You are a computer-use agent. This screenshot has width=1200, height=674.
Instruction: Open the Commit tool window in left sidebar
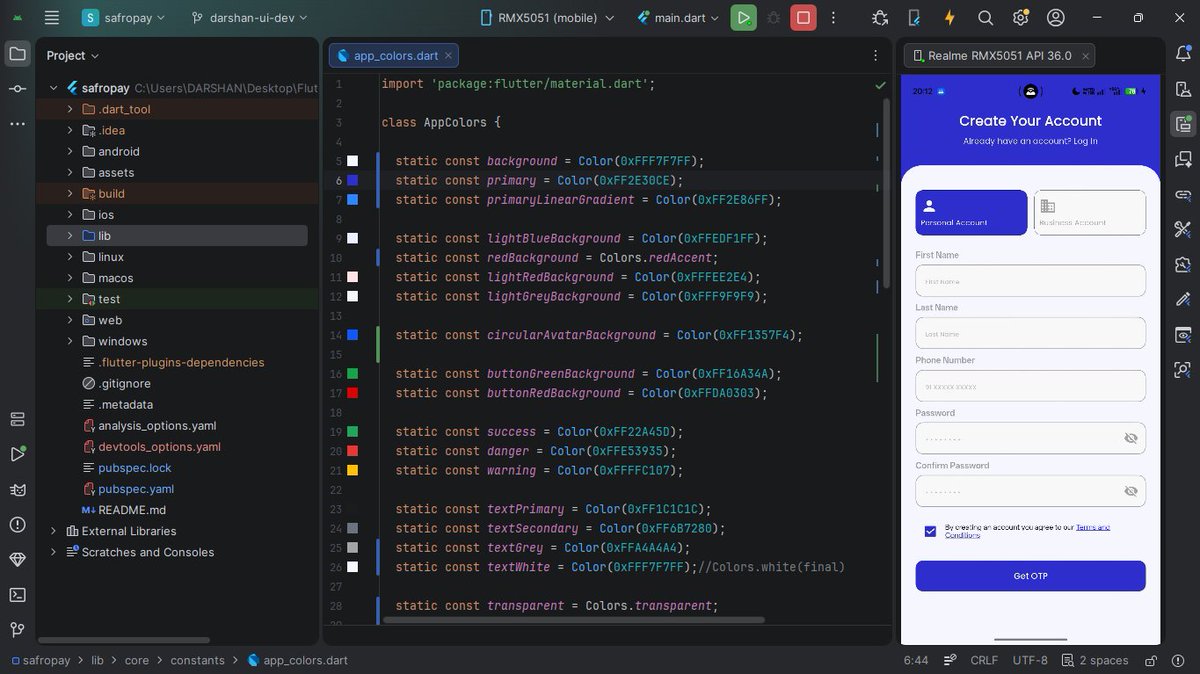point(17,89)
